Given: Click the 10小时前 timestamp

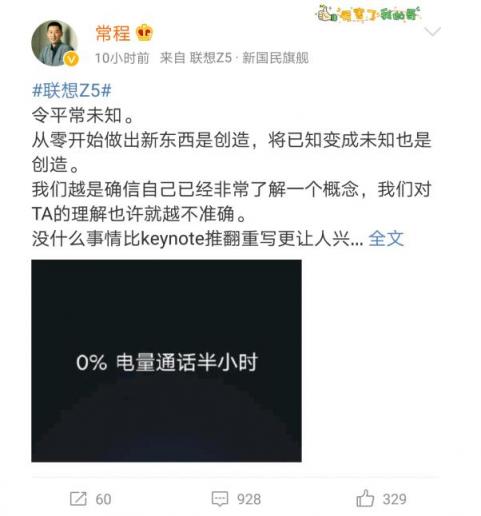Looking at the screenshot, I should [x=122, y=58].
